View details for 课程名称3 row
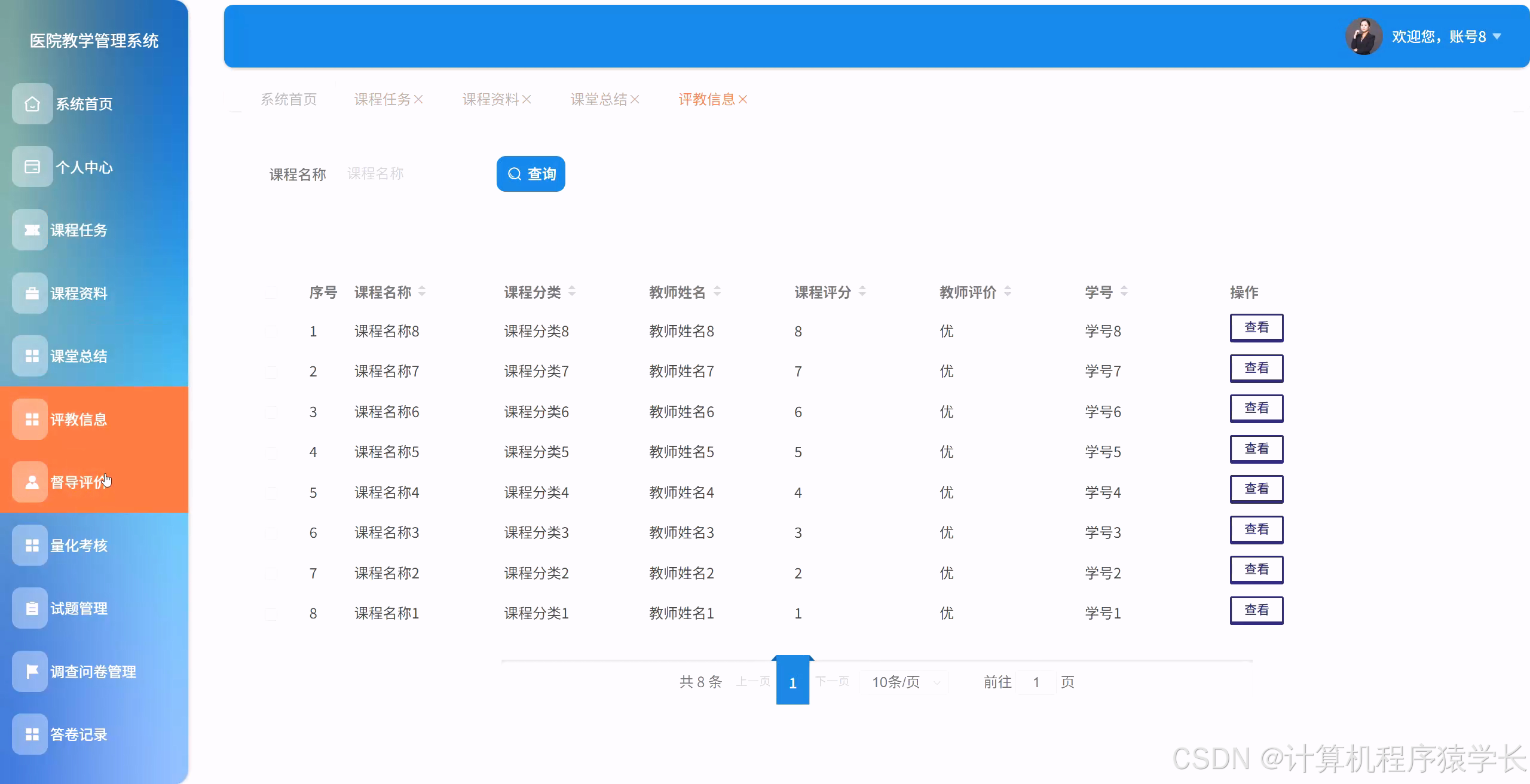The image size is (1530, 784). 1256,529
